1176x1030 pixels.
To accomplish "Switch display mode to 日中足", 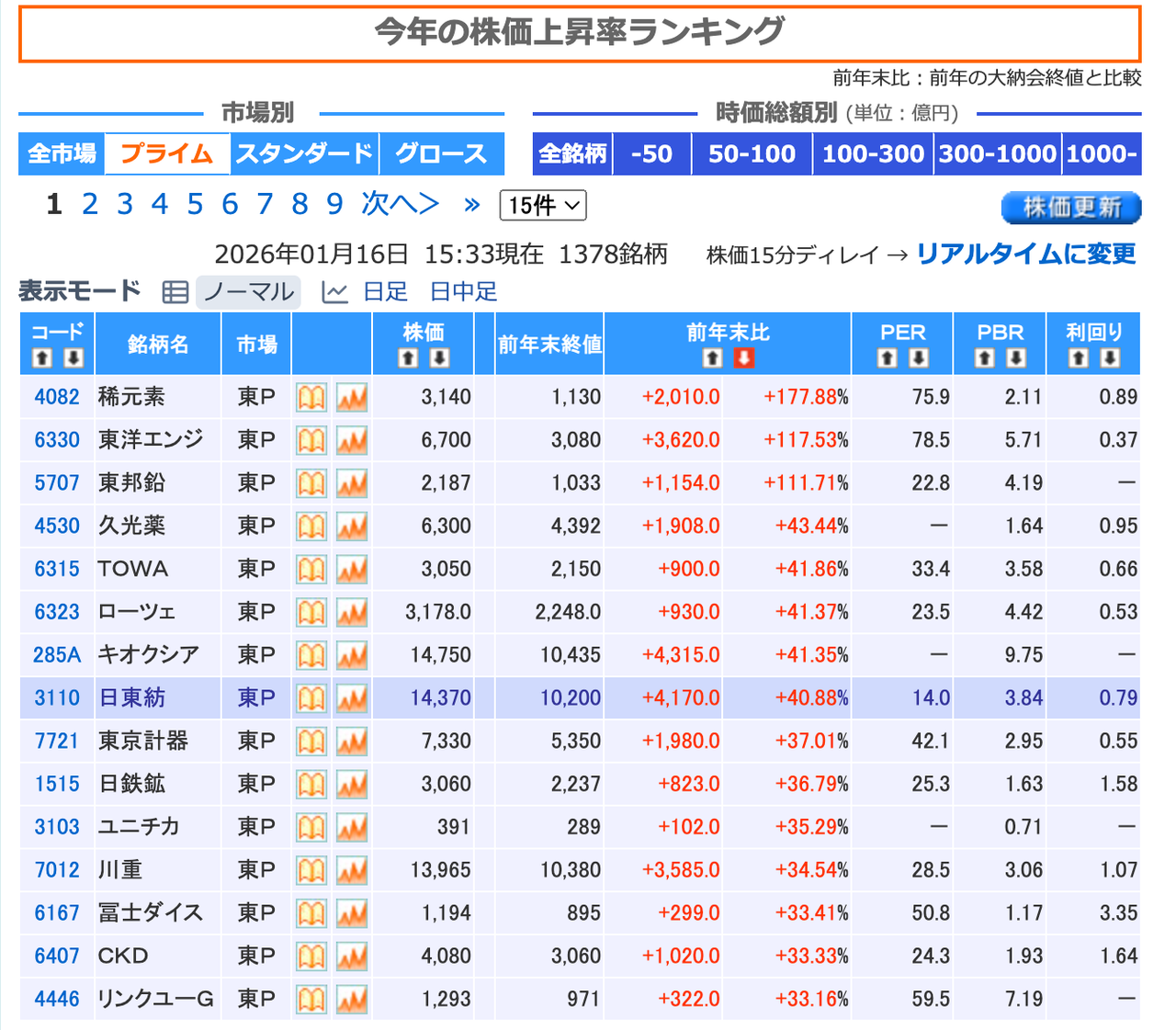I will pyautogui.click(x=463, y=292).
